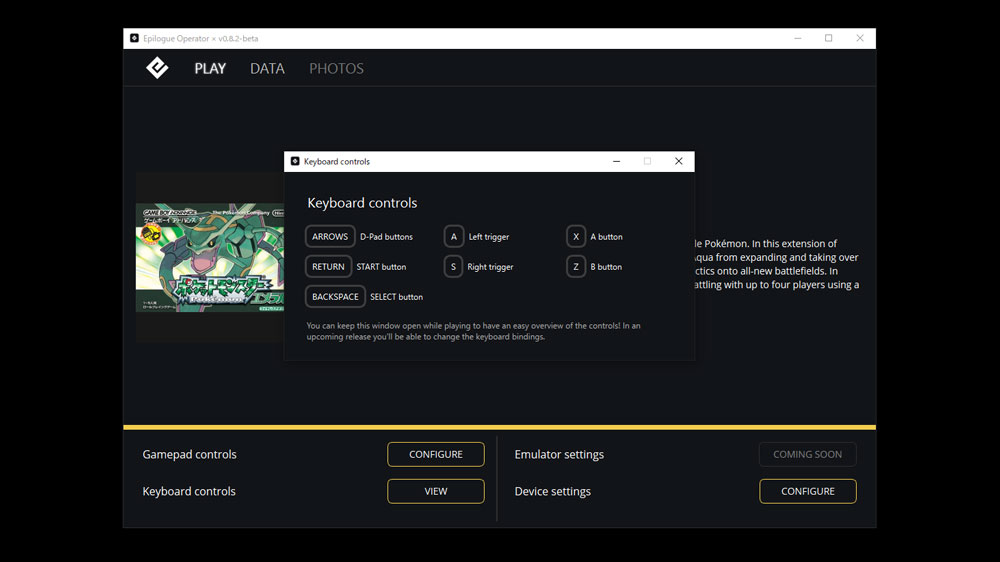1000x562 pixels.
Task: Click the A key Left trigger badge
Action: pos(454,237)
